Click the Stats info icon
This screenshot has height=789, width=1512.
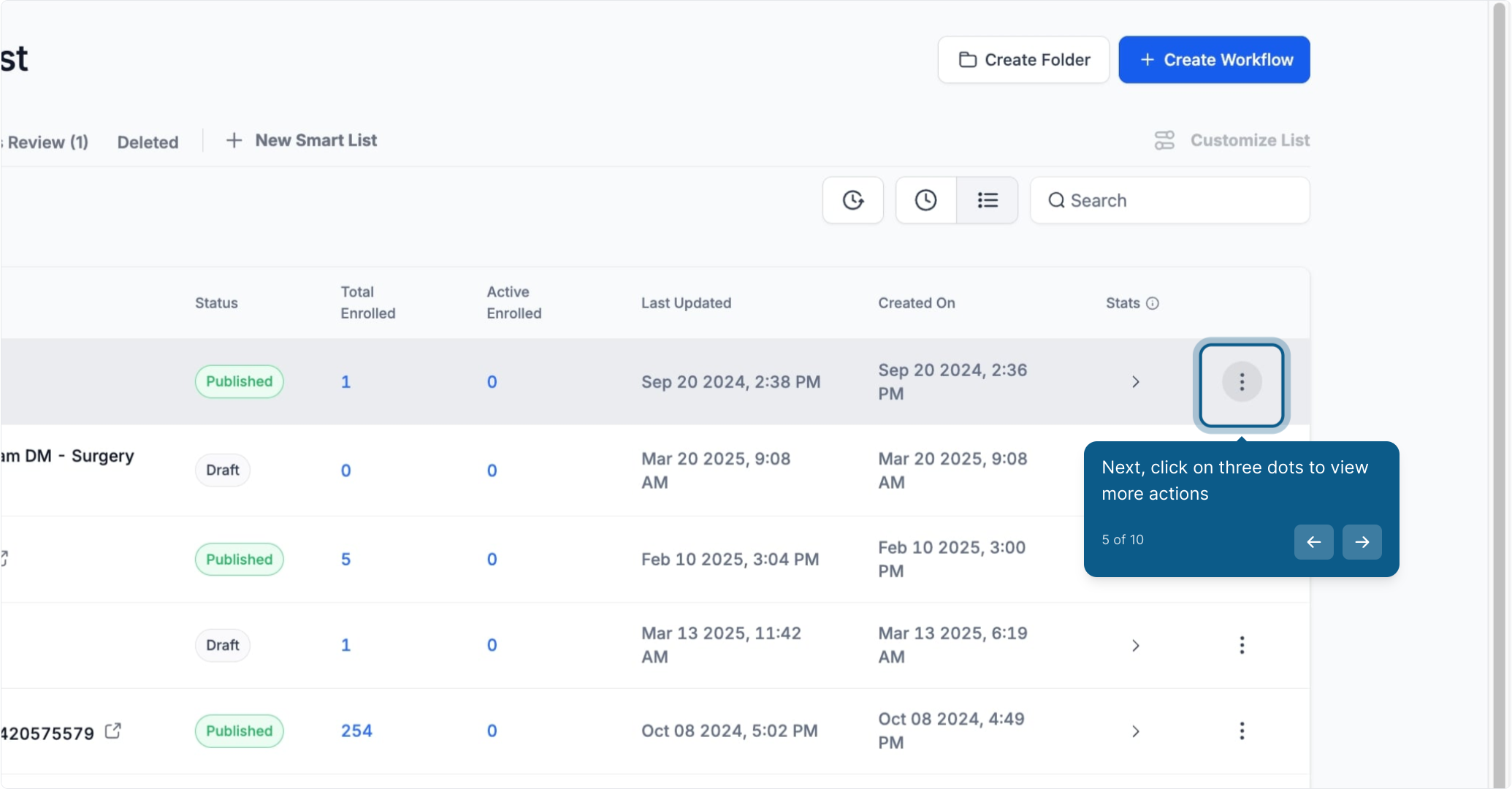coord(1153,303)
